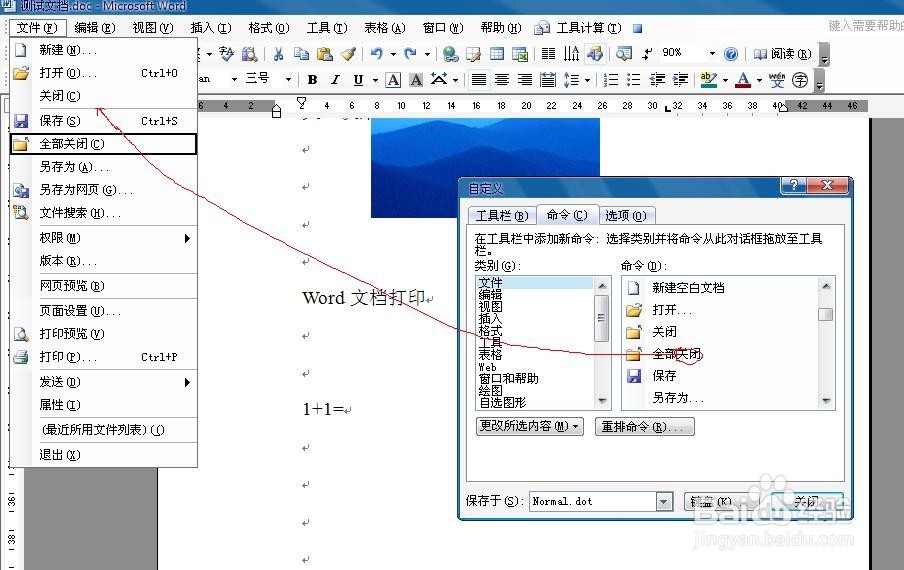904x570 pixels.
Task: Toggle bold formatting
Action: tap(312, 80)
